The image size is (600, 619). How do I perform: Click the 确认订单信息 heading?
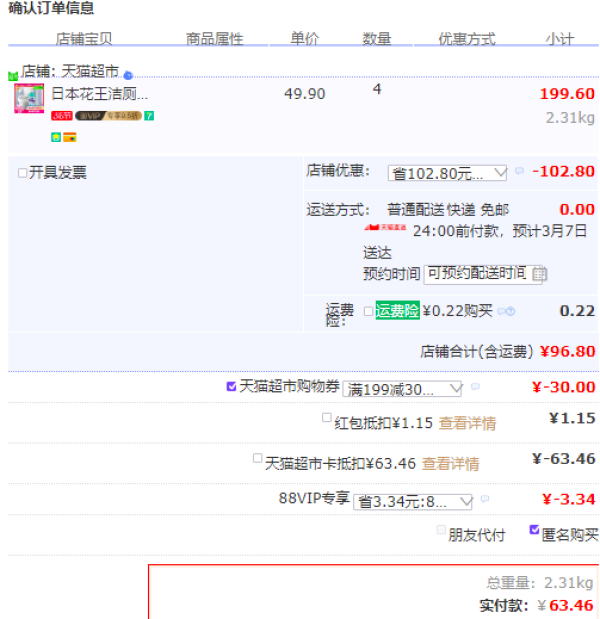tap(51, 8)
